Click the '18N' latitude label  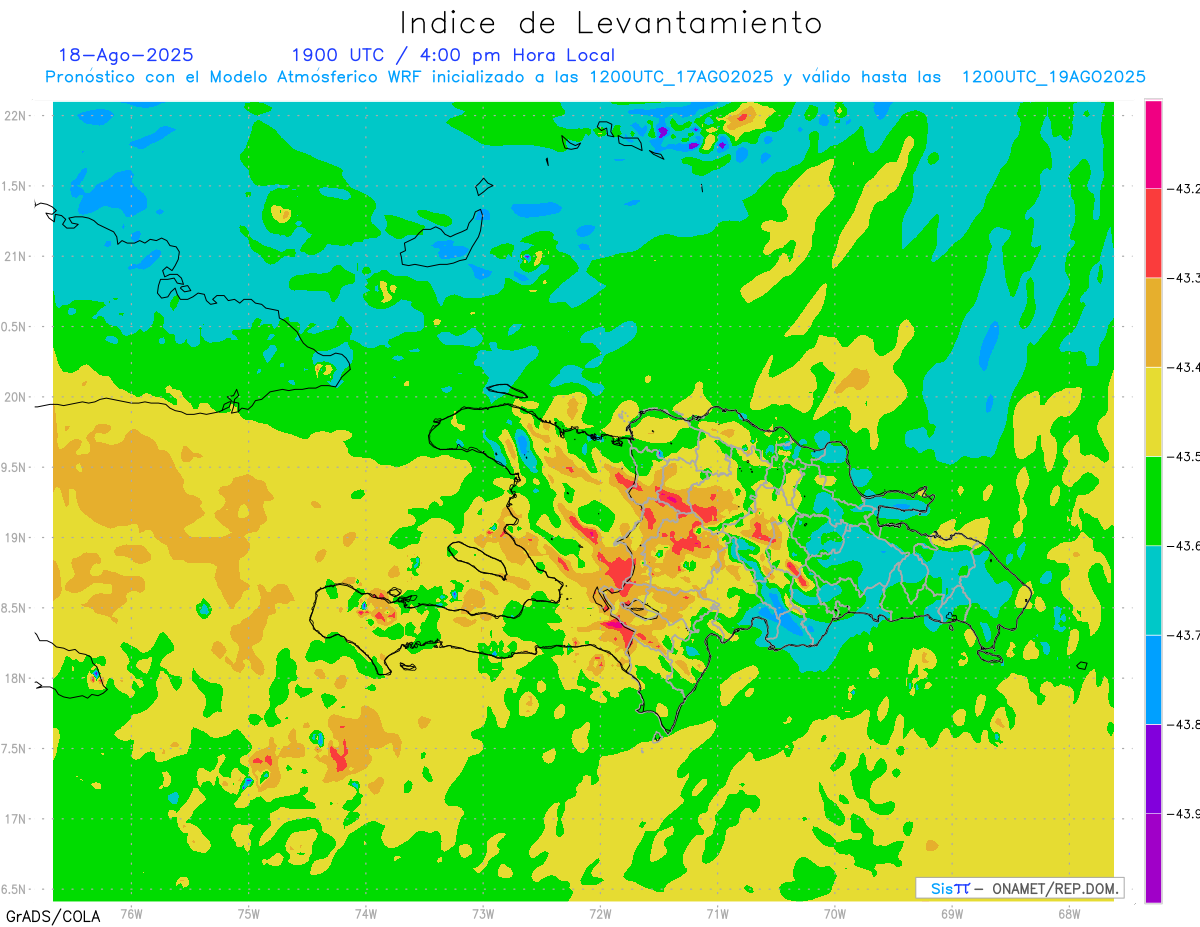tap(16, 679)
